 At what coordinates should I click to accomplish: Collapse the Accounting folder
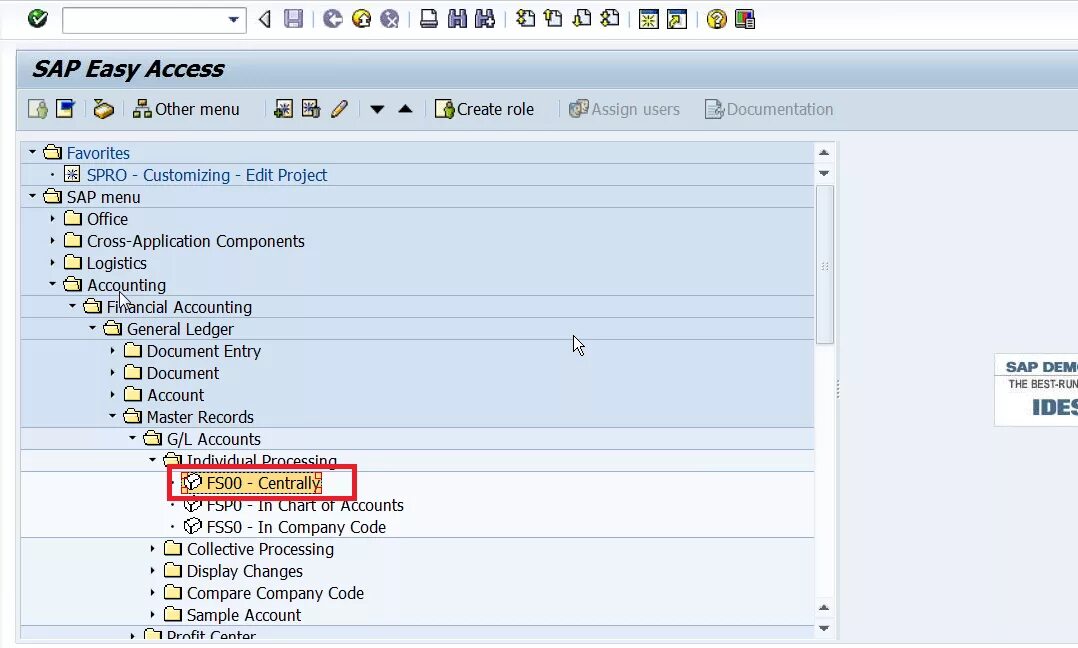click(52, 284)
